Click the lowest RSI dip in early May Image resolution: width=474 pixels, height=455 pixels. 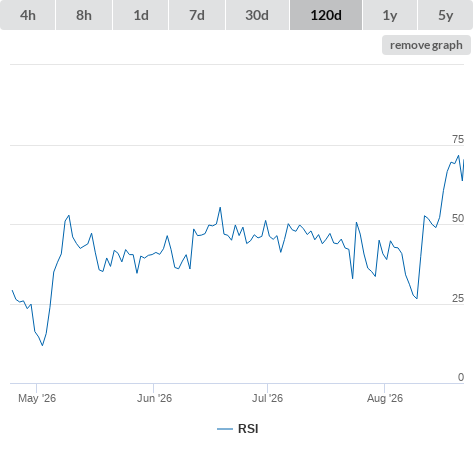pos(42,345)
